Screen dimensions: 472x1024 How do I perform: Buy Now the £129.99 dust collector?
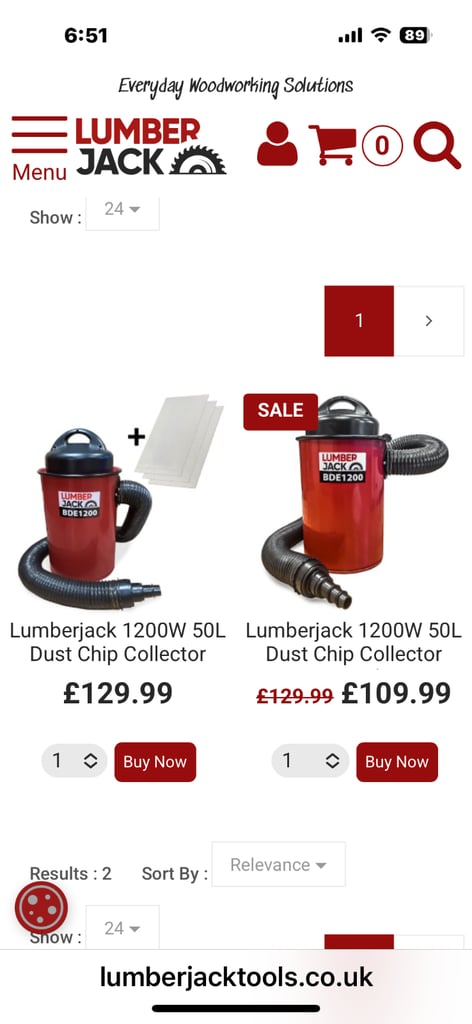click(155, 761)
